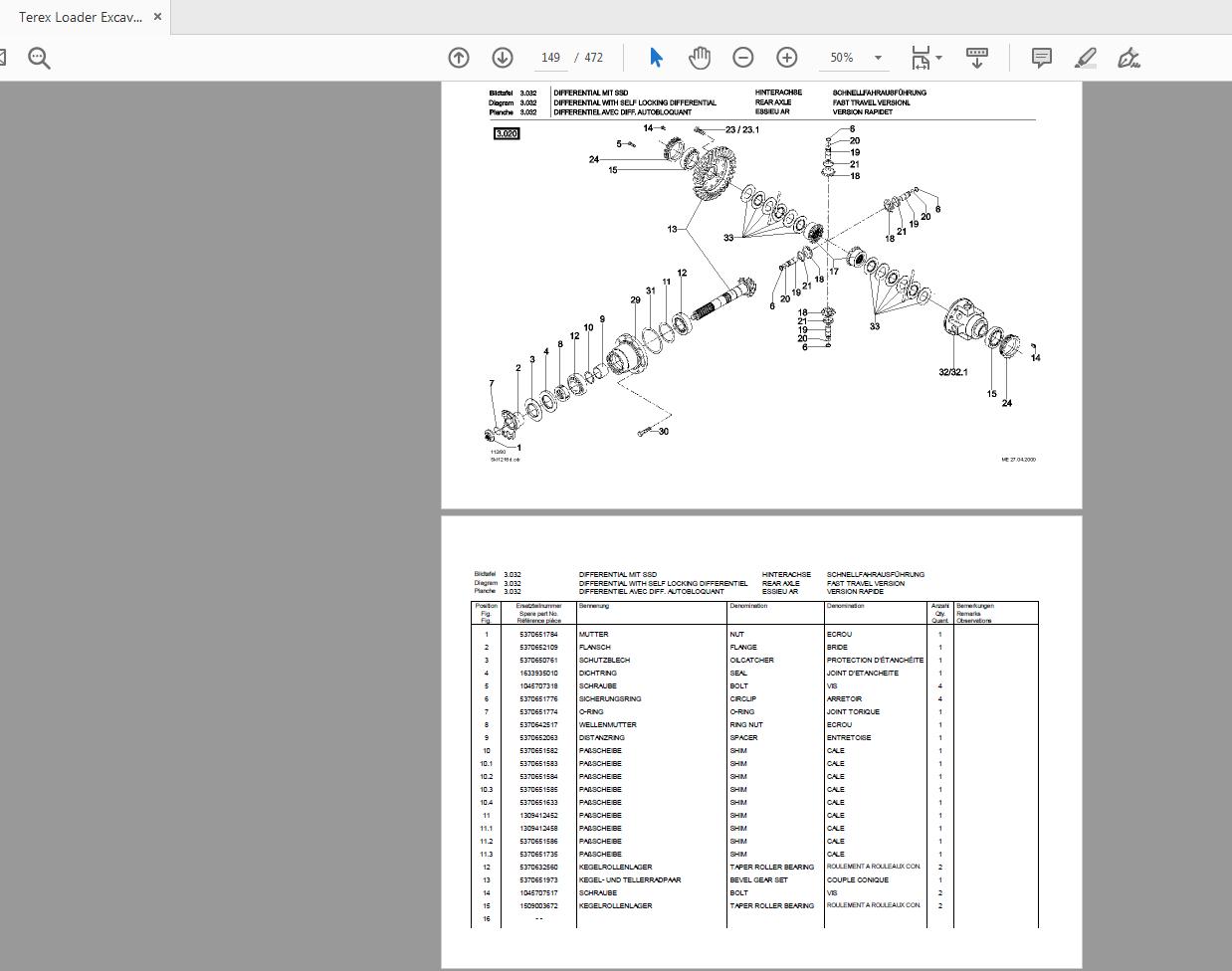The height and width of the screenshot is (971, 1232).
Task: Open the 50% zoom level selector
Action: (854, 58)
